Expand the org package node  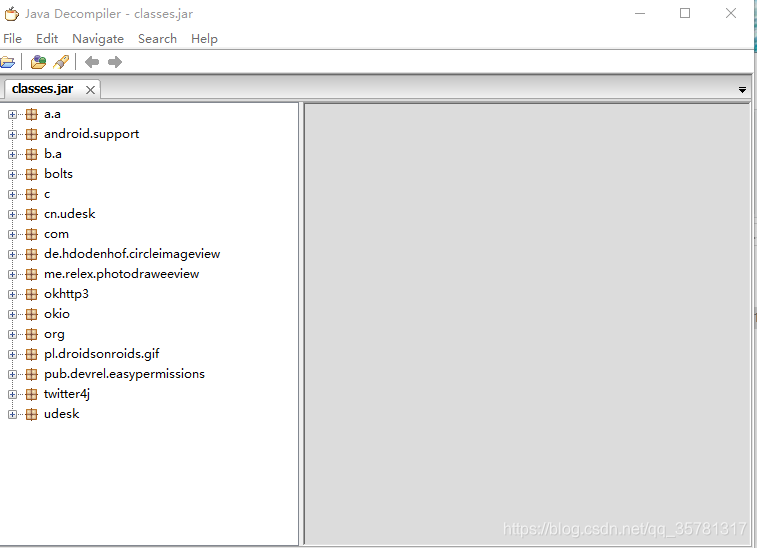pos(13,335)
